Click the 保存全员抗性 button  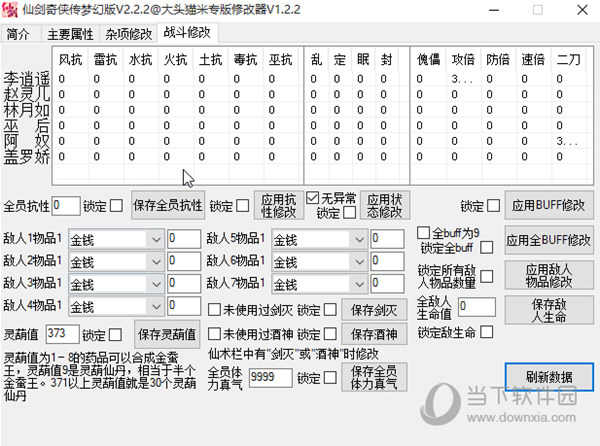(x=168, y=205)
